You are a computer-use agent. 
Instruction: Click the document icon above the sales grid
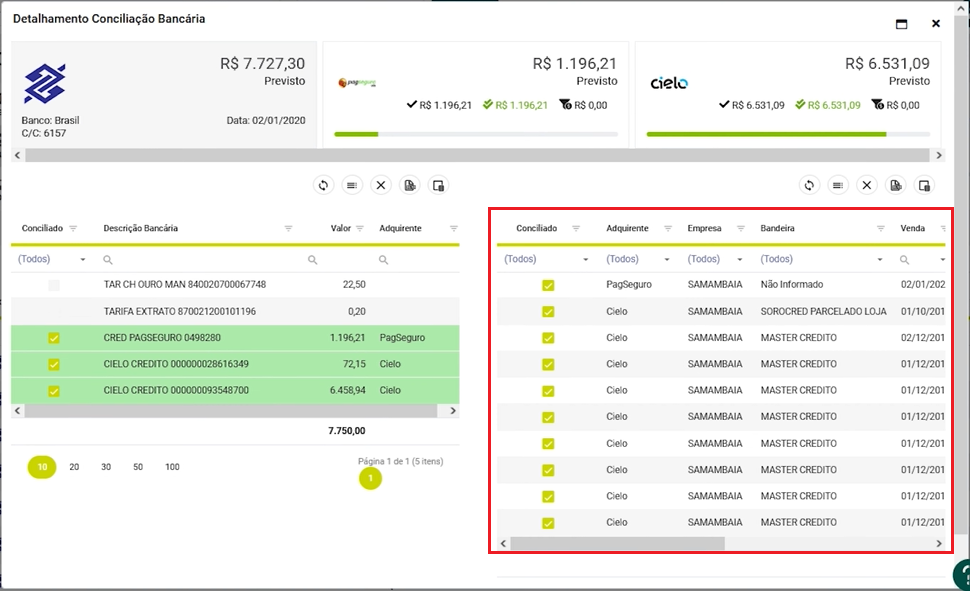click(x=896, y=185)
